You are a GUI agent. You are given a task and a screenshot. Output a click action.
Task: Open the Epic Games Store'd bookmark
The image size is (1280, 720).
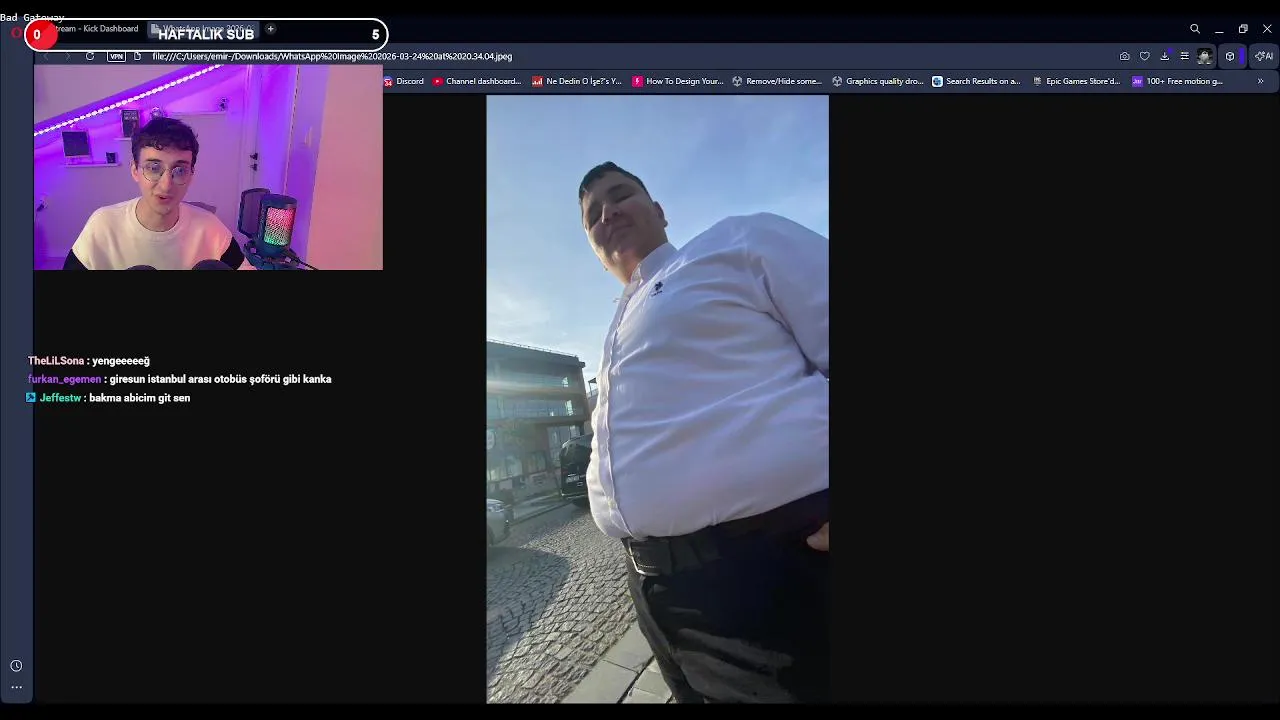[x=1077, y=81]
